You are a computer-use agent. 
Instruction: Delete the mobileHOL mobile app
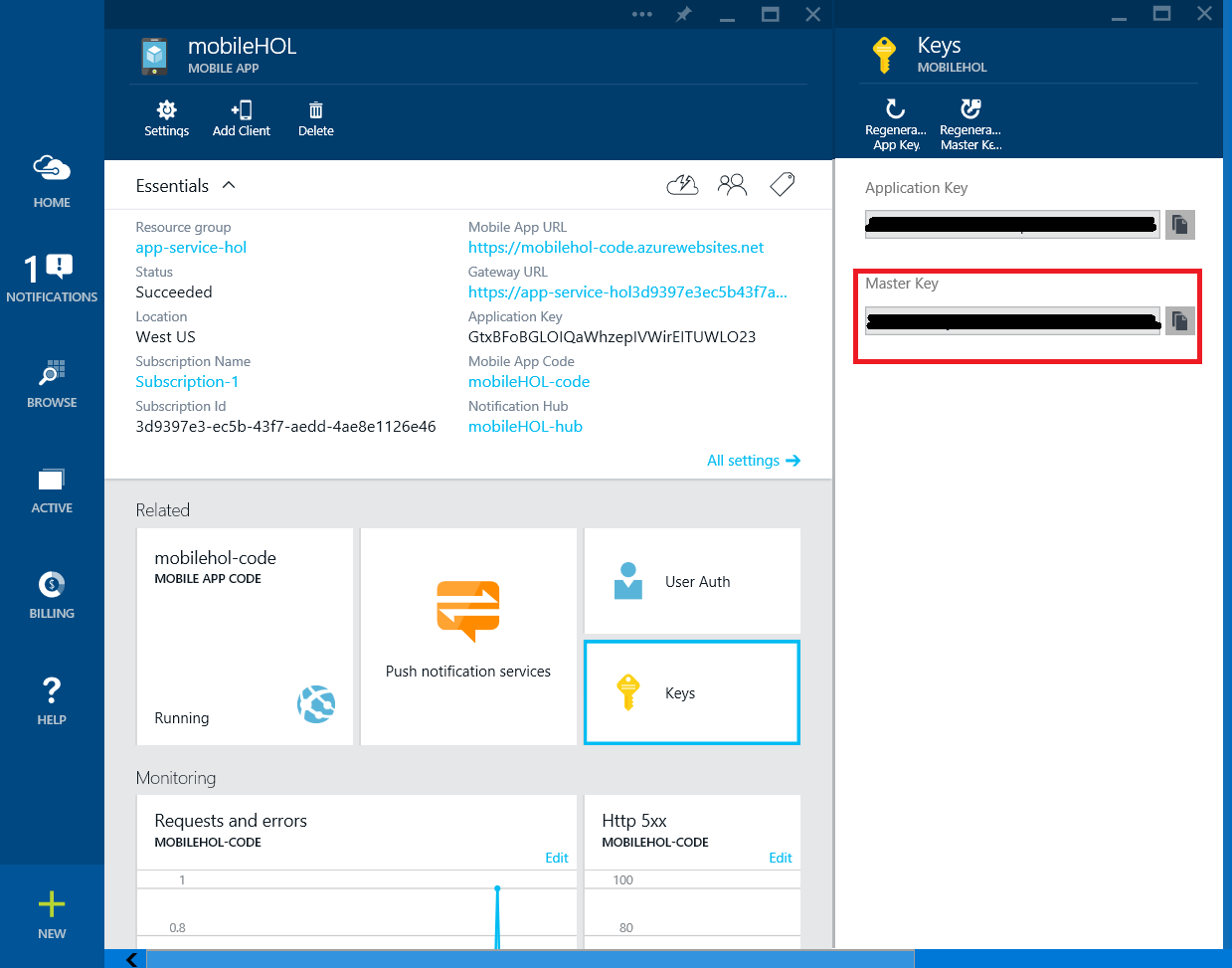[x=316, y=118]
